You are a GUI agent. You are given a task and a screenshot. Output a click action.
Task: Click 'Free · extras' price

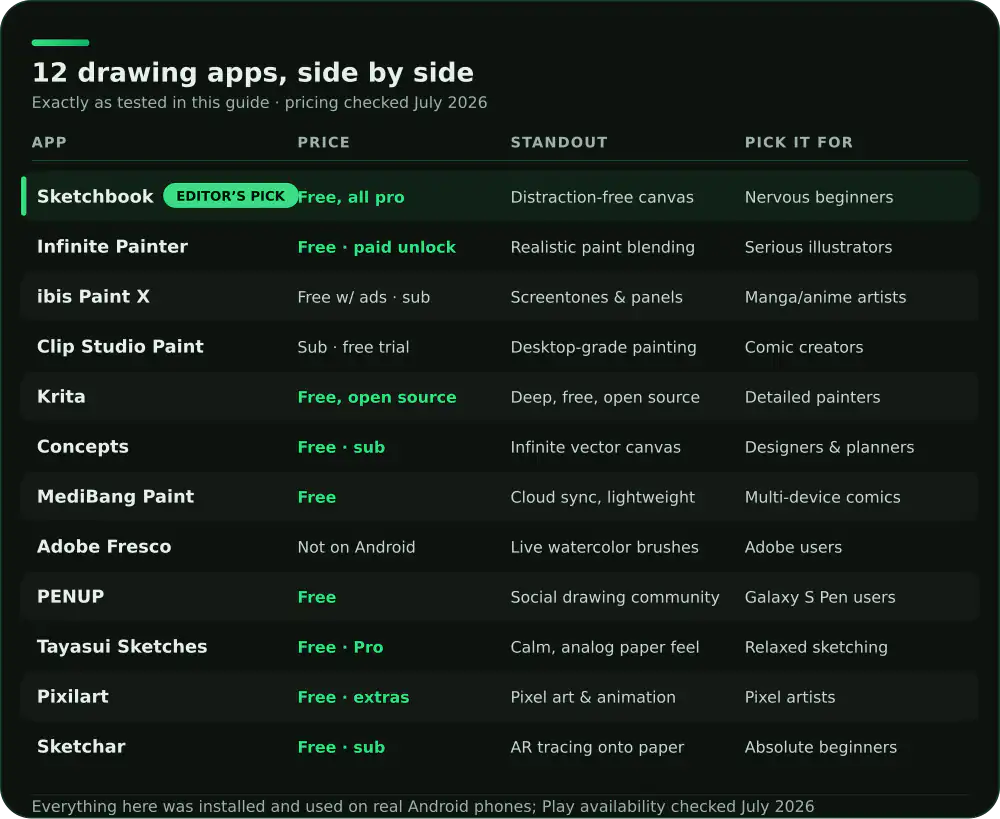(x=353, y=697)
